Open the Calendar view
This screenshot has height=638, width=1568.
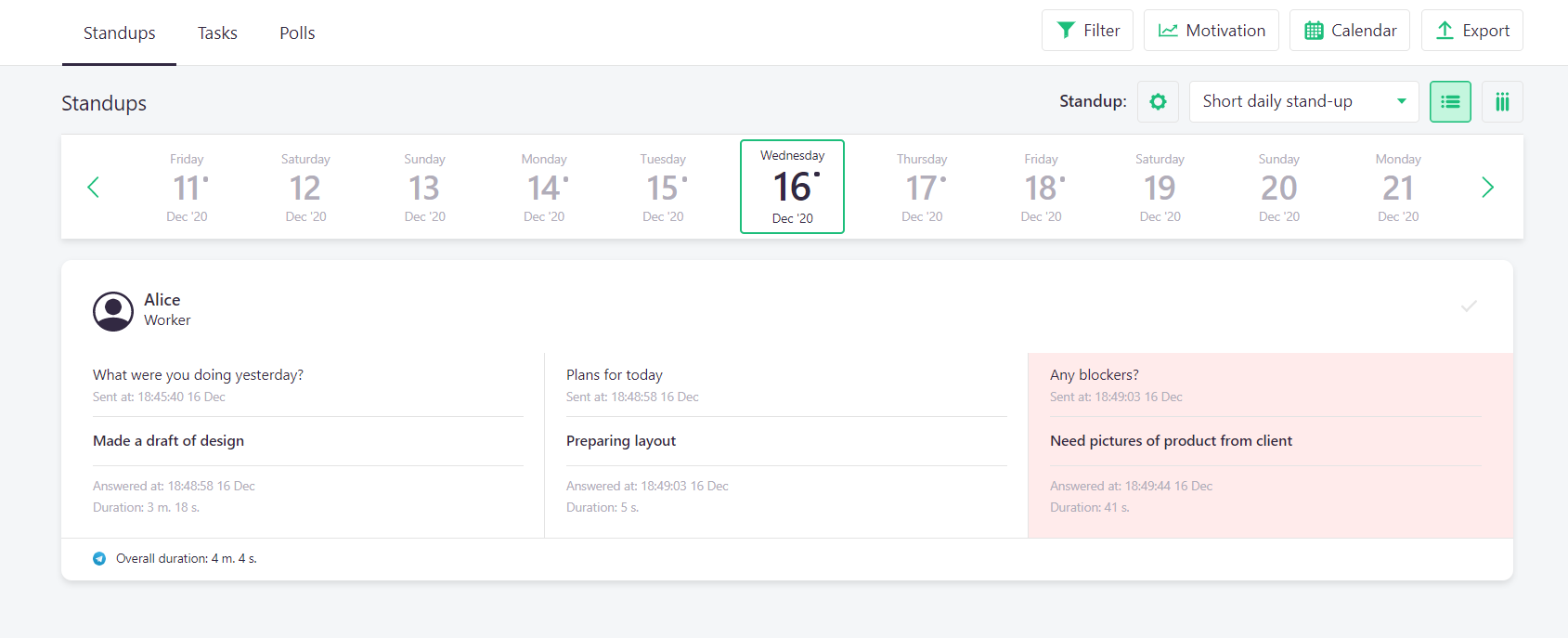(x=1349, y=31)
